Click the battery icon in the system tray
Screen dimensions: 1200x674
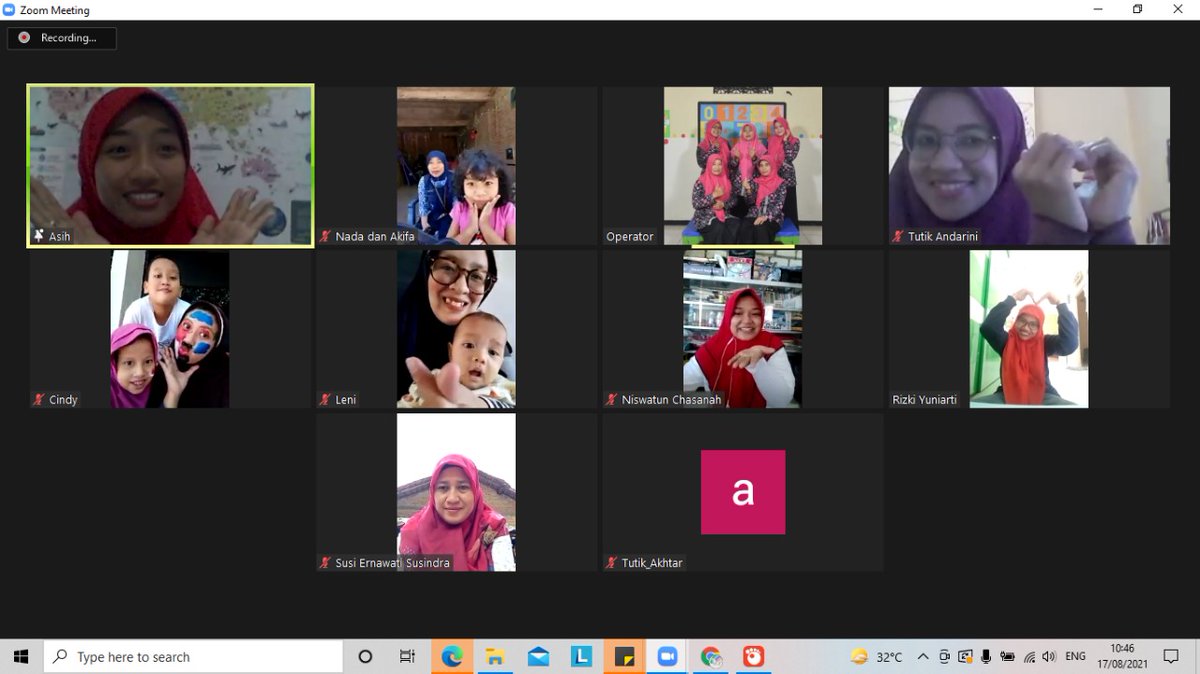1007,657
